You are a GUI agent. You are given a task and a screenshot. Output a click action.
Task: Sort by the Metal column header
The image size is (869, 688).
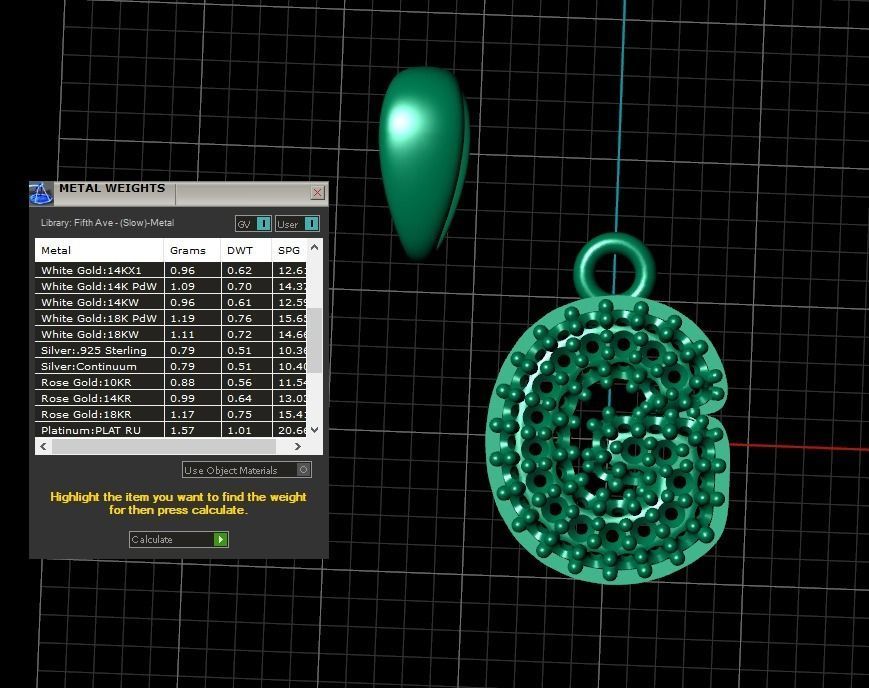[99, 250]
